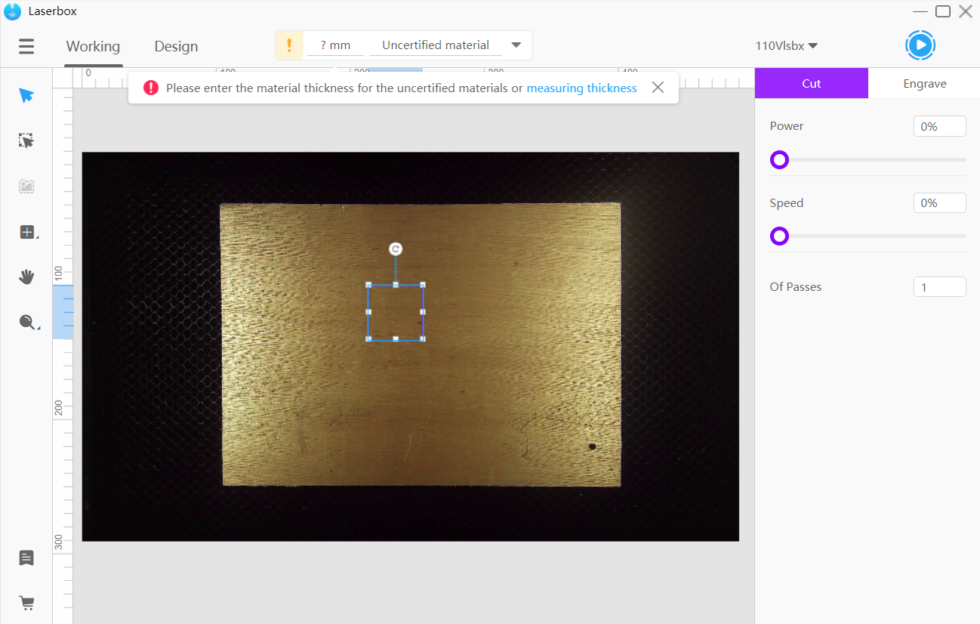The height and width of the screenshot is (624, 980).
Task: Click the rotation handle above the square
Action: pos(395,249)
